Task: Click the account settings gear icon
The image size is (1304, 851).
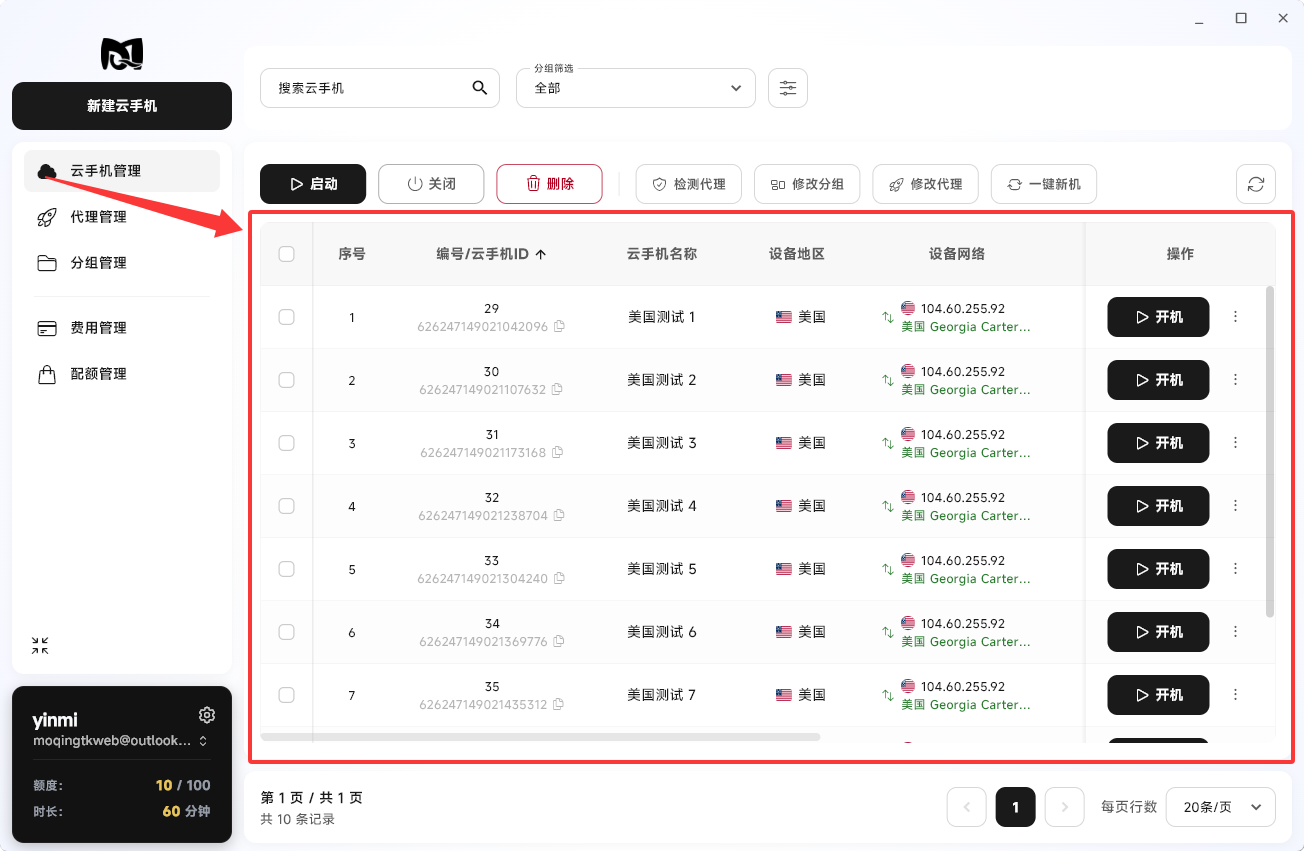Action: 207,715
